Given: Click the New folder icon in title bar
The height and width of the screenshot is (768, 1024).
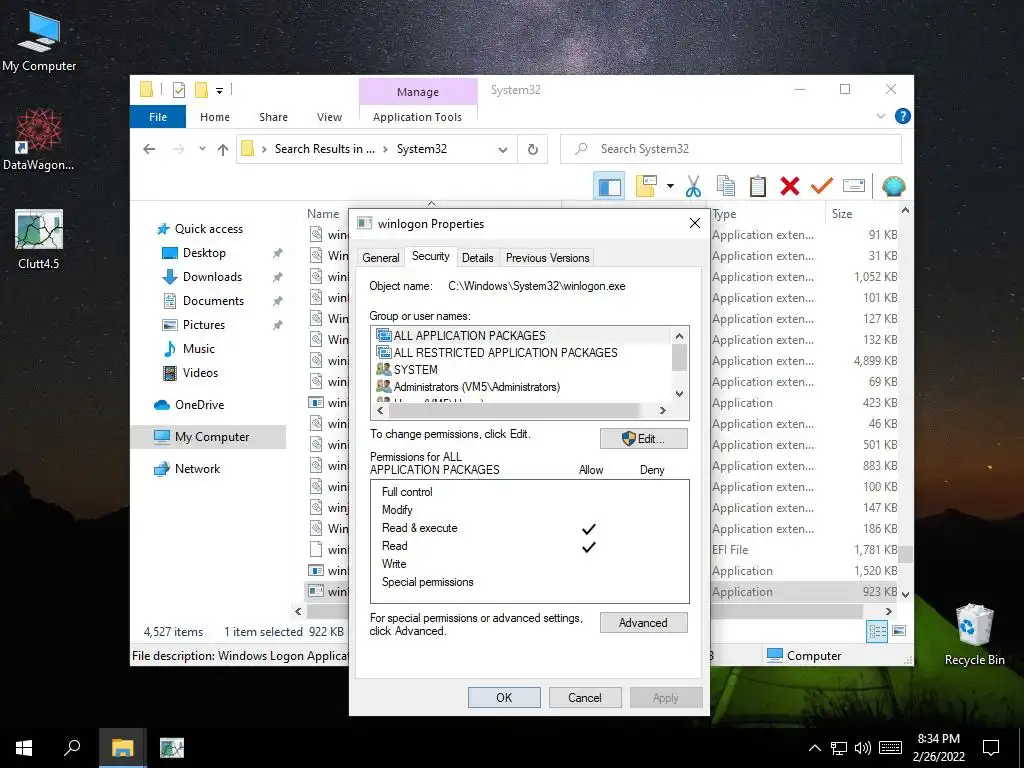Looking at the screenshot, I should pyautogui.click(x=202, y=90).
